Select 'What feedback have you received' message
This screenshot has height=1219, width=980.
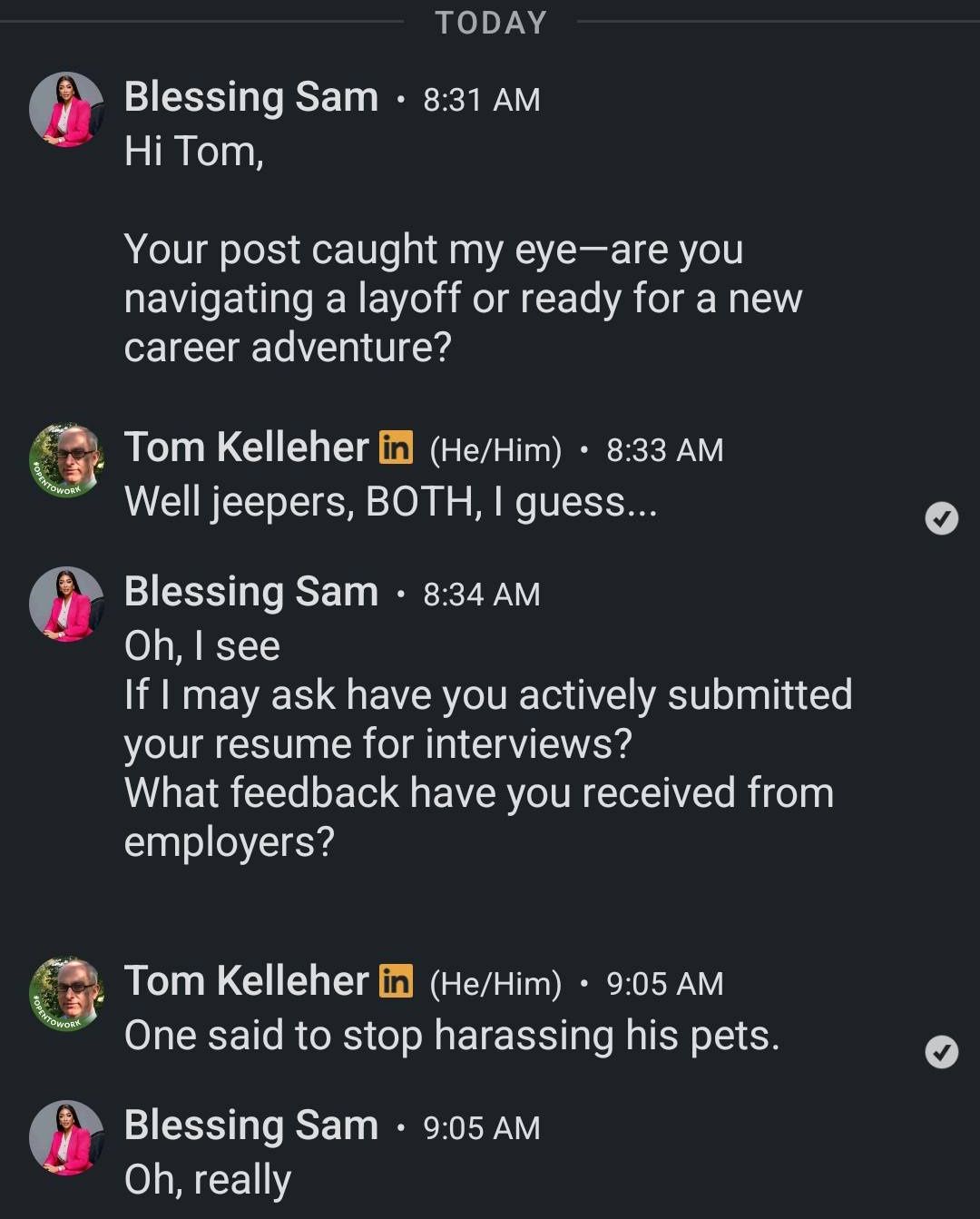[x=479, y=817]
